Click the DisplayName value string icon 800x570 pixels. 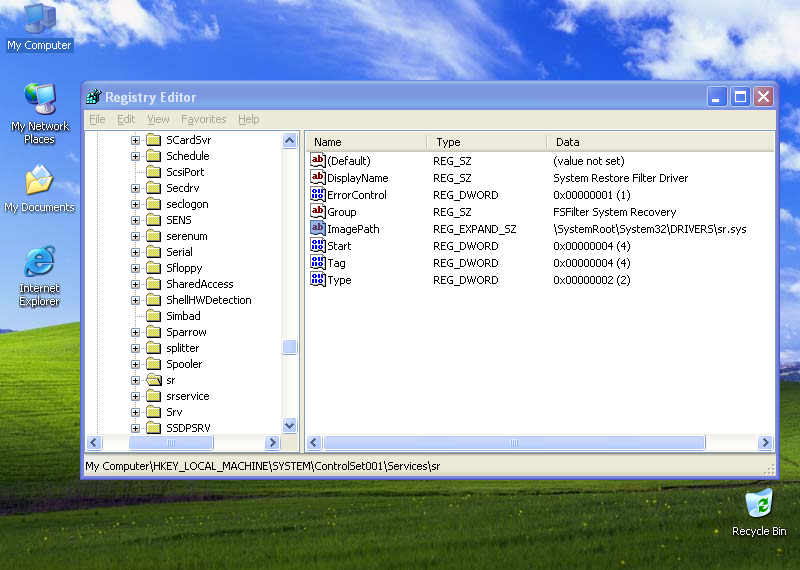point(317,178)
